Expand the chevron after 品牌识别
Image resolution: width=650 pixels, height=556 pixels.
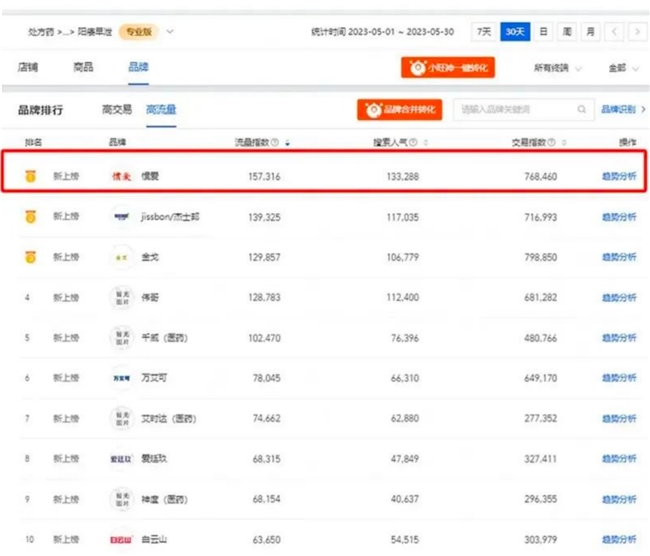(x=643, y=109)
